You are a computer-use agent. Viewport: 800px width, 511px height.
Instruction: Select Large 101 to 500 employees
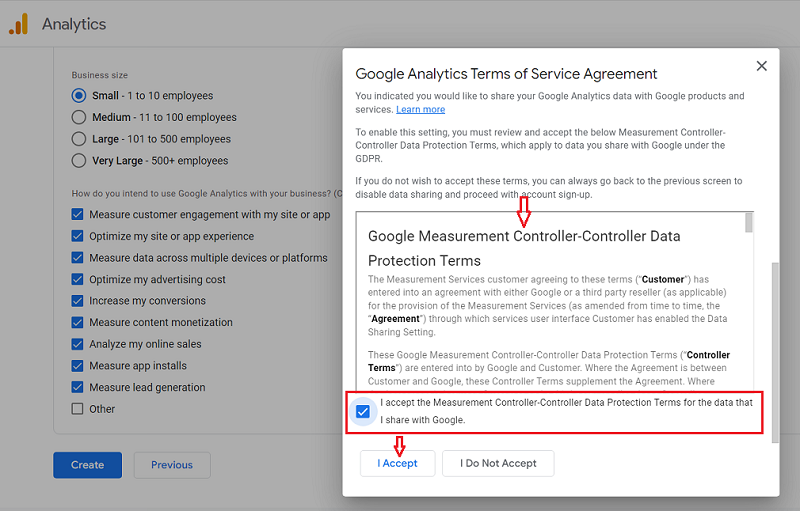(79, 139)
